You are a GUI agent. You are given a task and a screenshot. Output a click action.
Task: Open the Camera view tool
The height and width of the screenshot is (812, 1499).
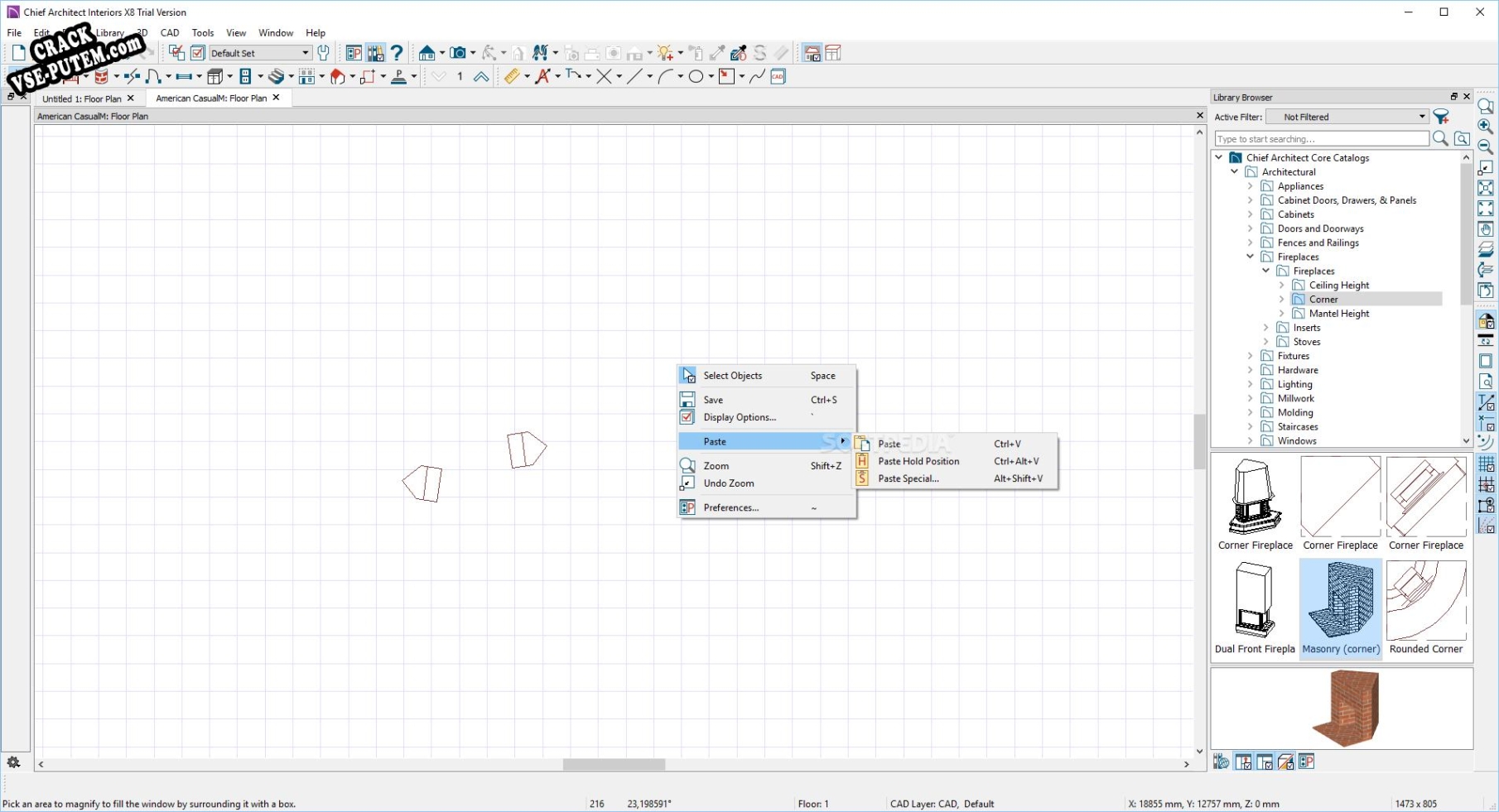(x=458, y=53)
